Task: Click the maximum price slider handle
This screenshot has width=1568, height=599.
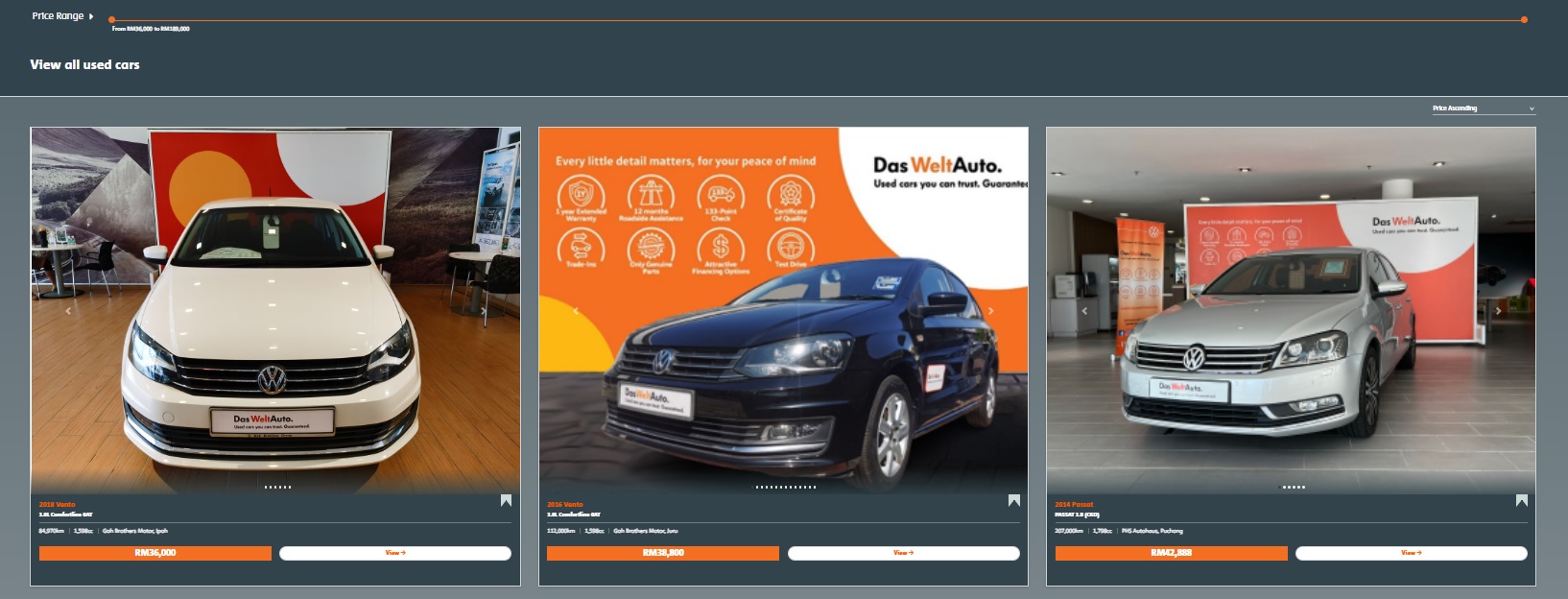Action: pos(1524,19)
